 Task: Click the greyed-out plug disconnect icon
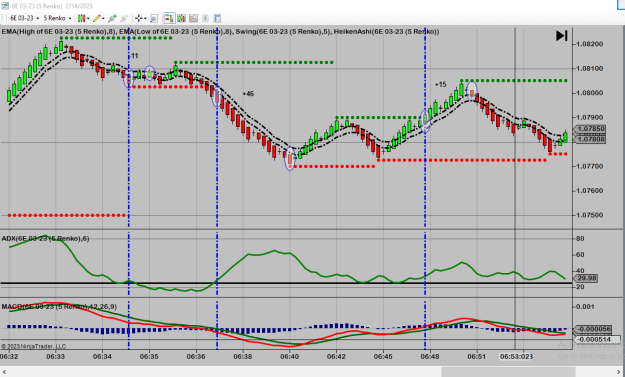coord(124,18)
